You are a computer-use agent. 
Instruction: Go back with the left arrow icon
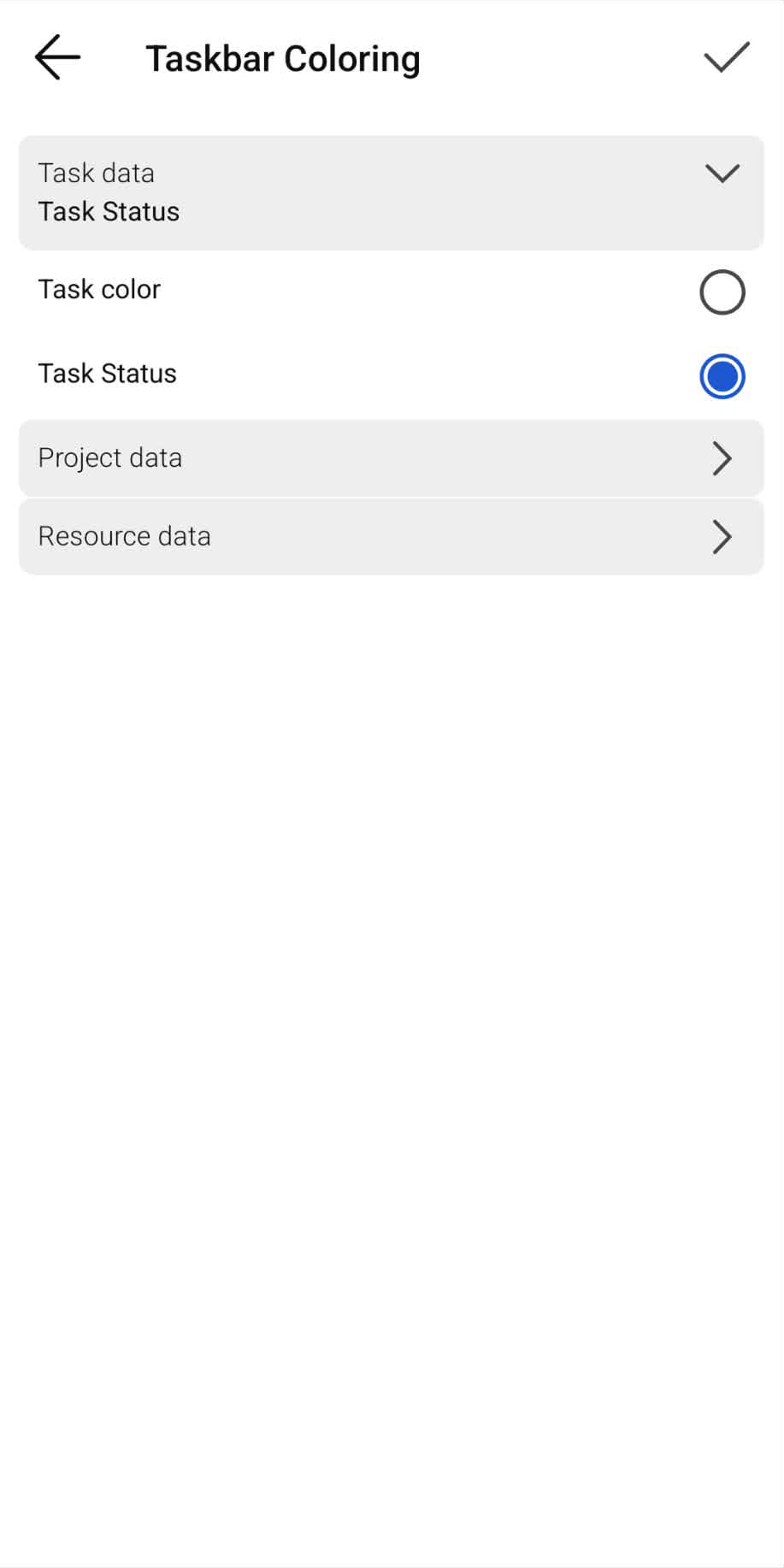tap(57, 57)
